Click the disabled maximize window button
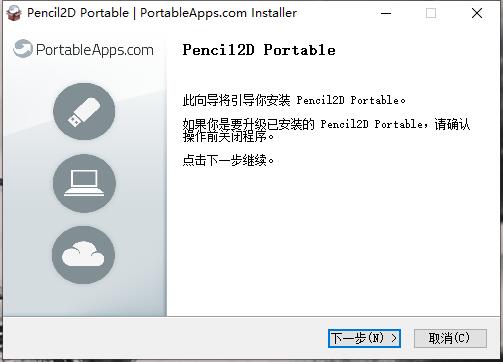Viewport: 503px width, 362px height. pyautogui.click(x=431, y=13)
